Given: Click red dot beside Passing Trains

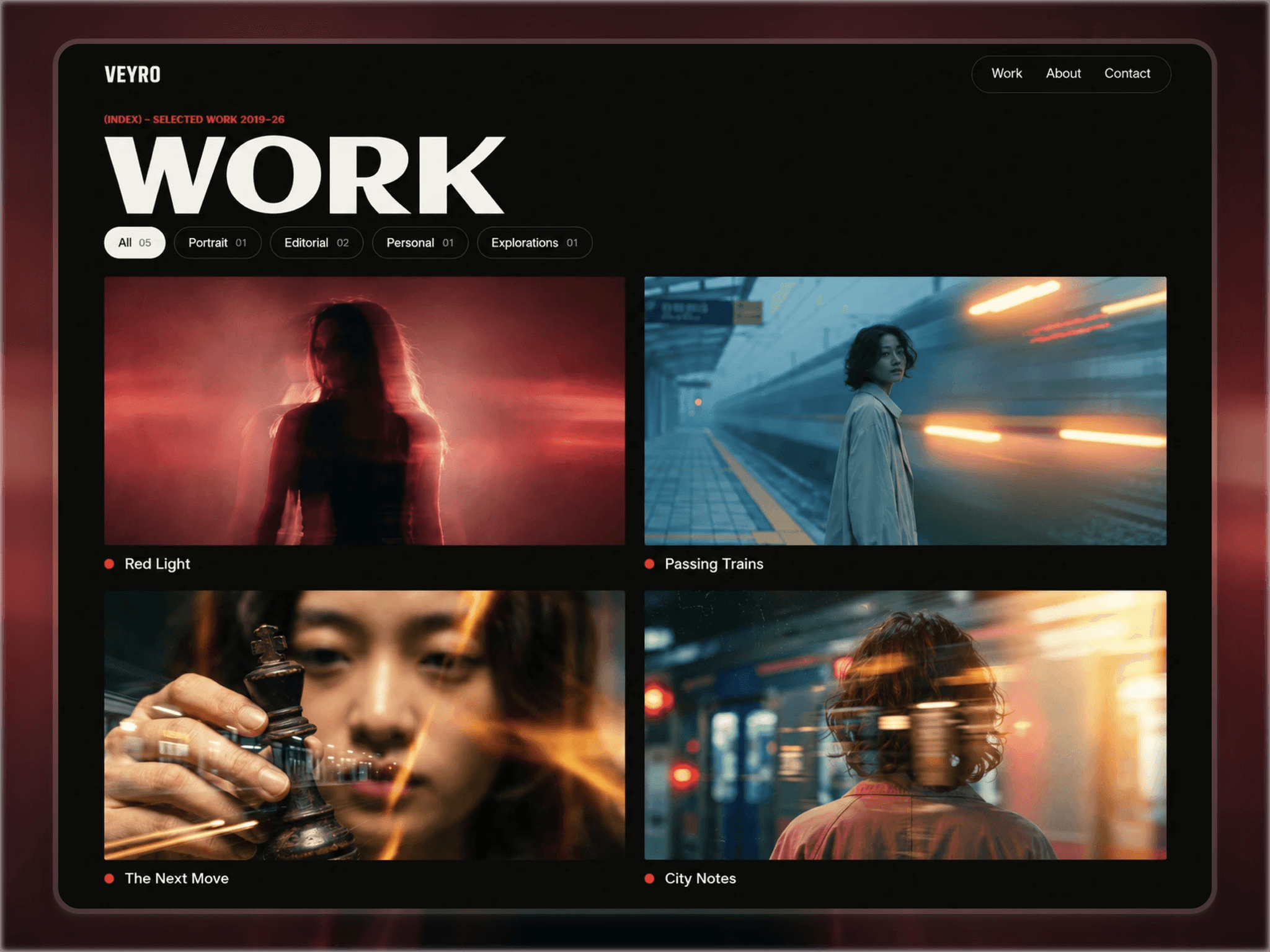Looking at the screenshot, I should click(649, 564).
